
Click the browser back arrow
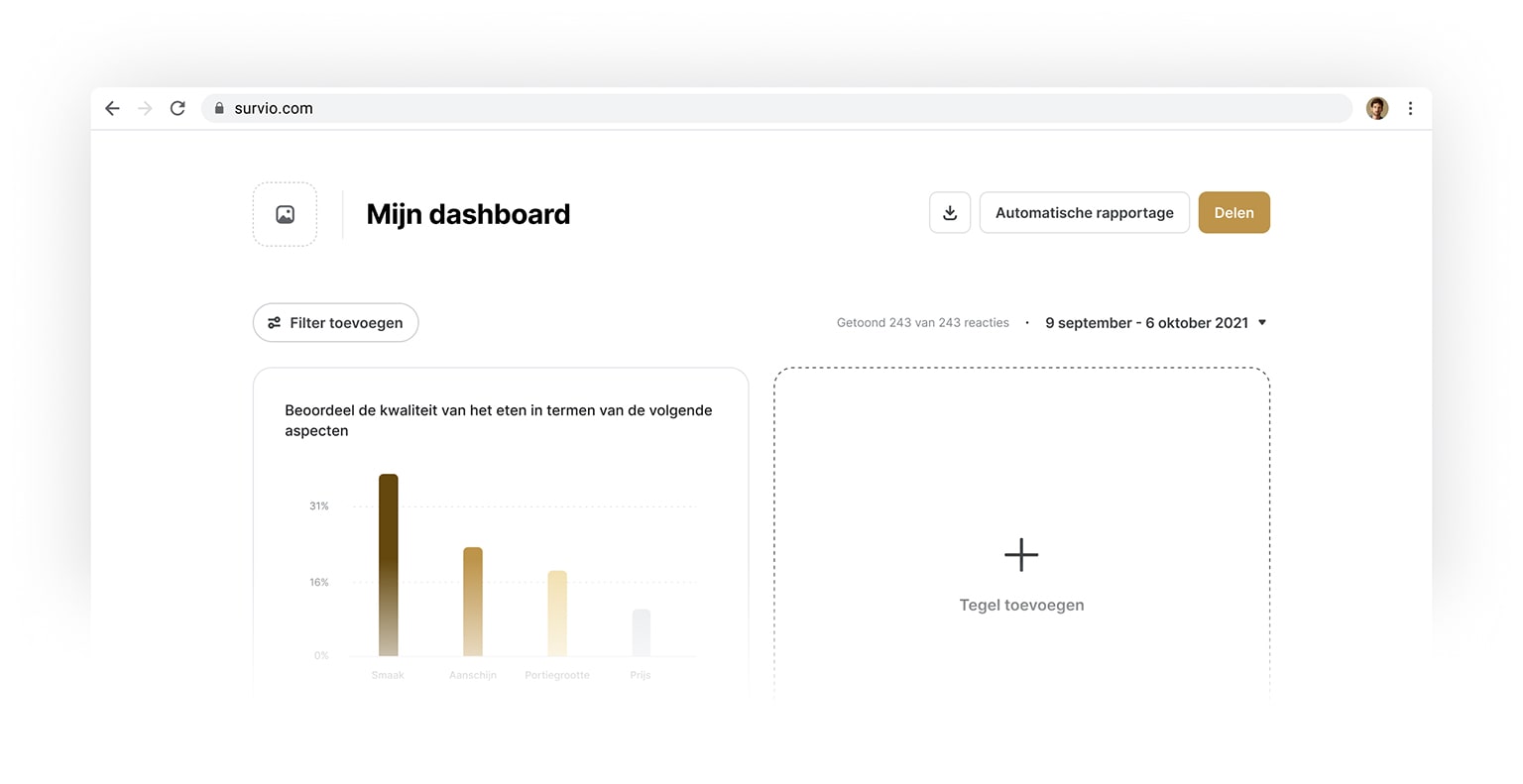click(111, 108)
